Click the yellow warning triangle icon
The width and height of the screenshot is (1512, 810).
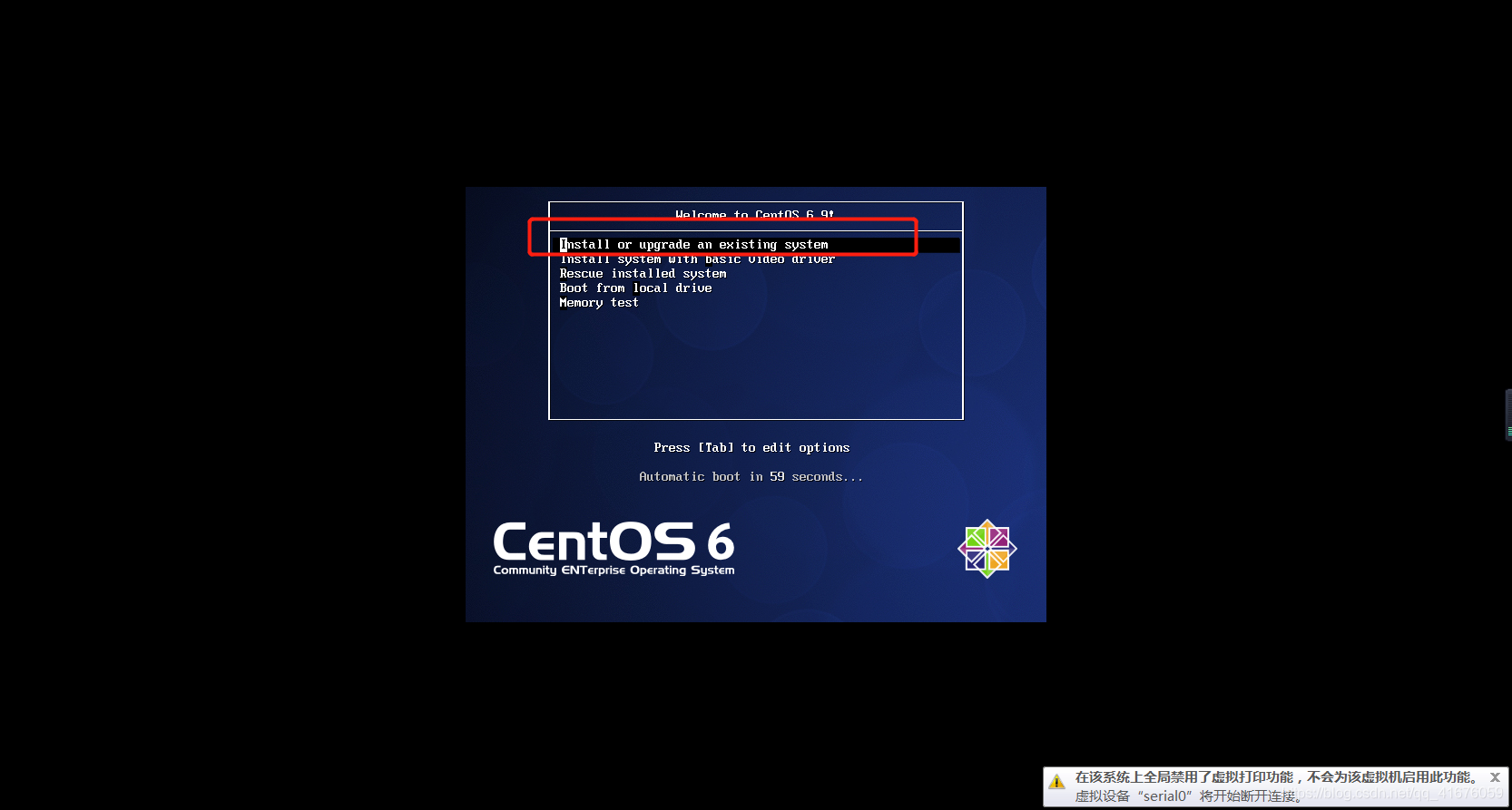tap(1056, 781)
